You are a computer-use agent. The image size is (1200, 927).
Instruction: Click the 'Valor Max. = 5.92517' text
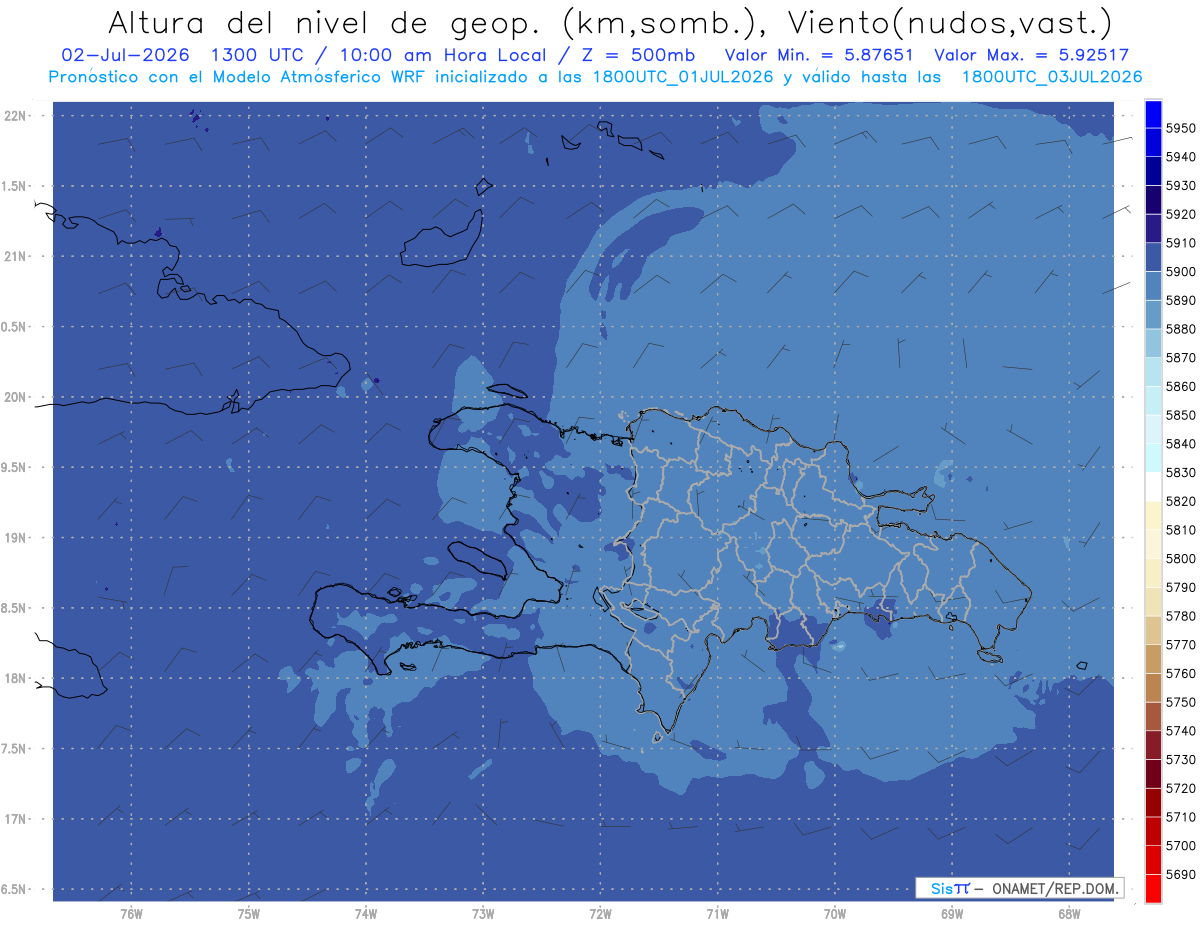1031,55
